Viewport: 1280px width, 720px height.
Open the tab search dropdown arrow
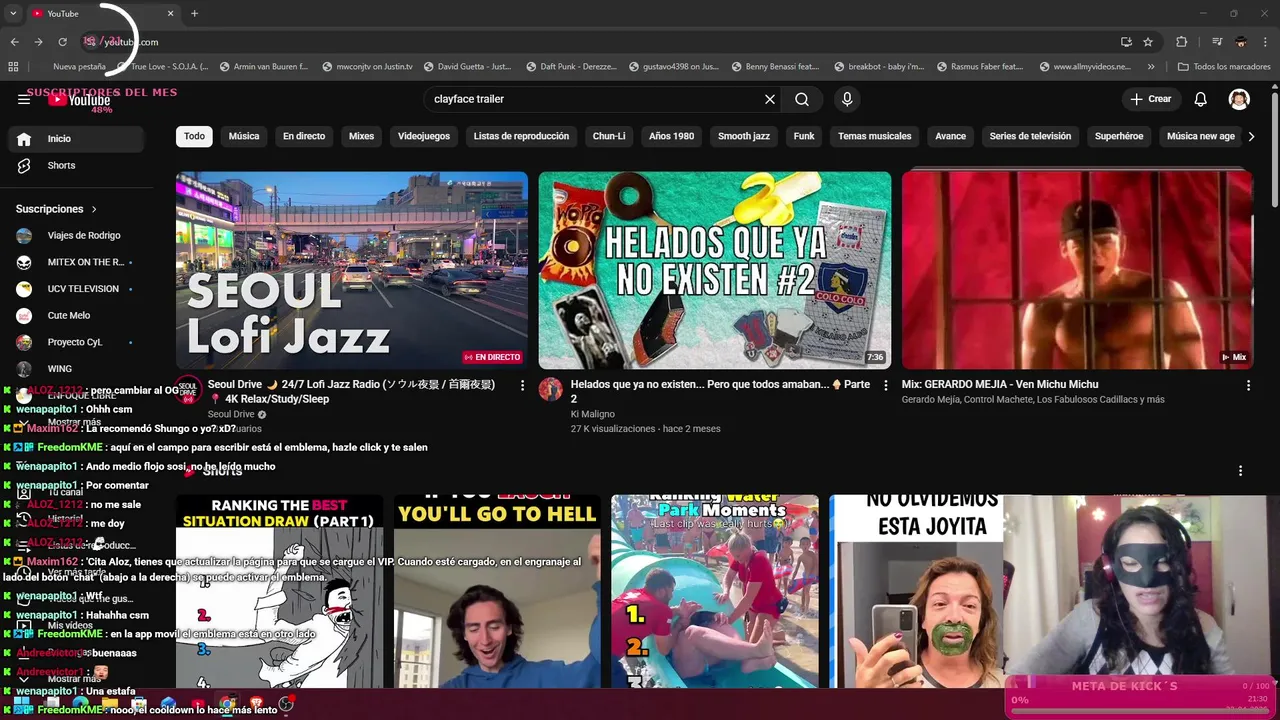13,13
